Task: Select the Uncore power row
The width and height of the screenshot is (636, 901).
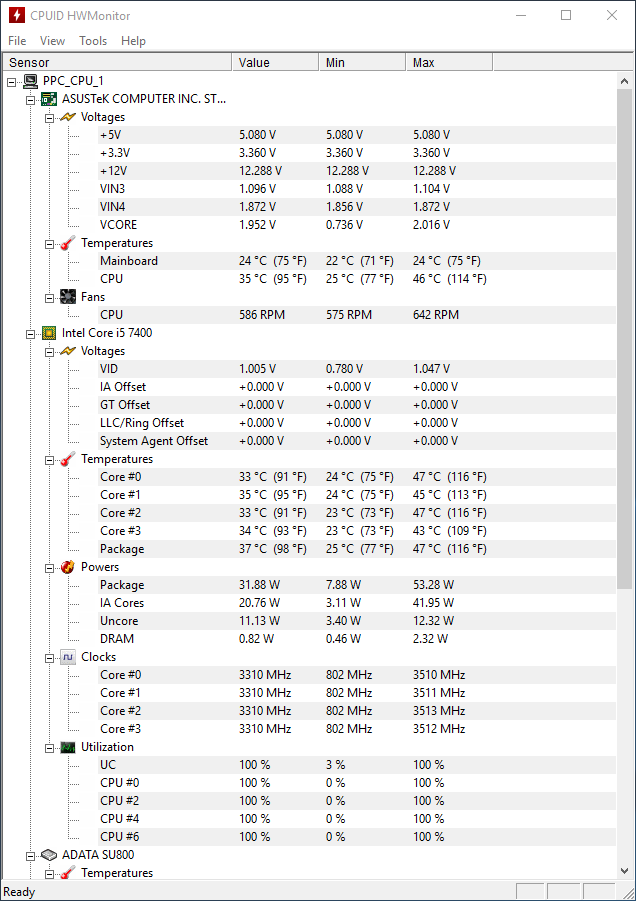Action: tap(356, 621)
